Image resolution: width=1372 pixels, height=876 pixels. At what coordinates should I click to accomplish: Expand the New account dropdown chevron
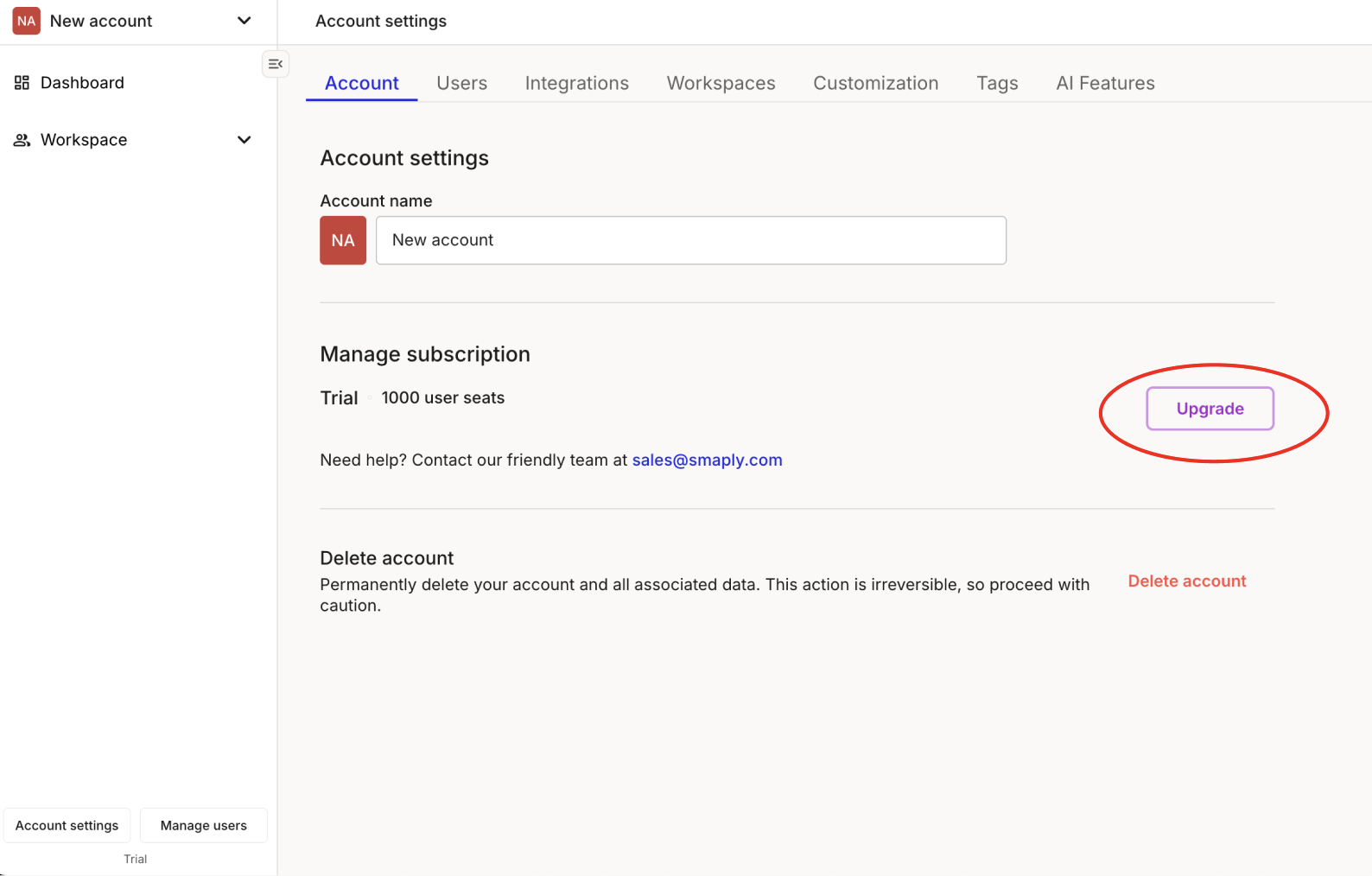click(x=245, y=21)
